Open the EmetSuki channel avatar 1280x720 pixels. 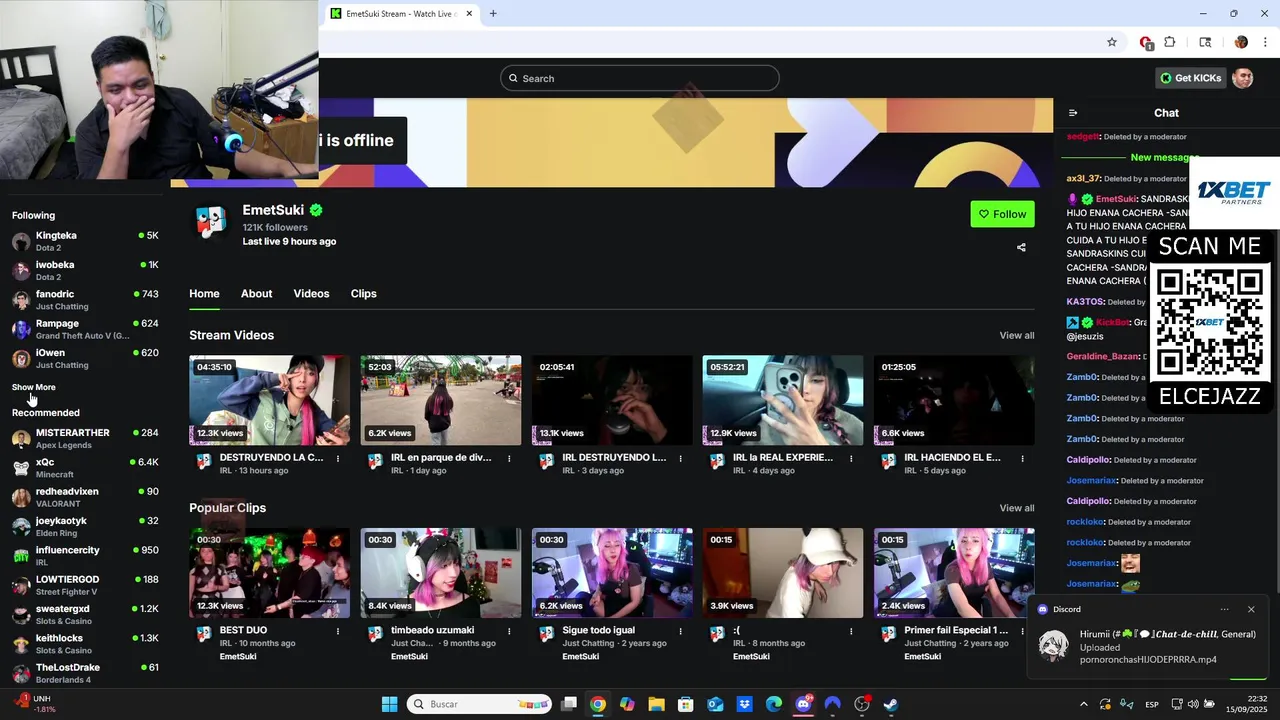(x=211, y=221)
